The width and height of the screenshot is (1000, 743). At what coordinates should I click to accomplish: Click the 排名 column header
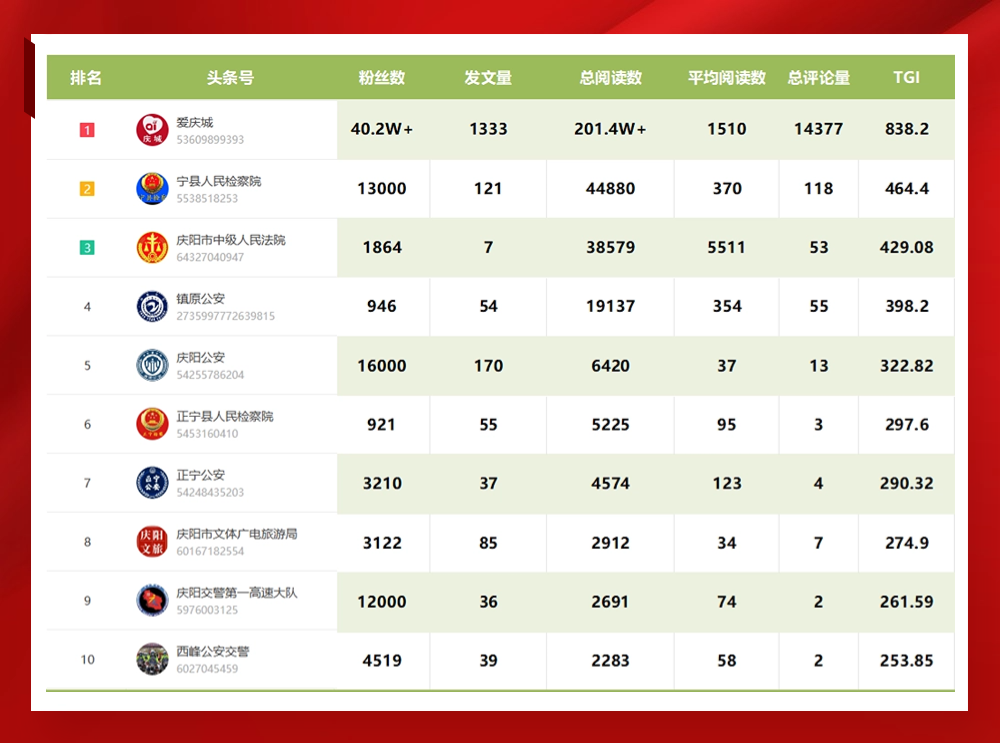[86, 78]
